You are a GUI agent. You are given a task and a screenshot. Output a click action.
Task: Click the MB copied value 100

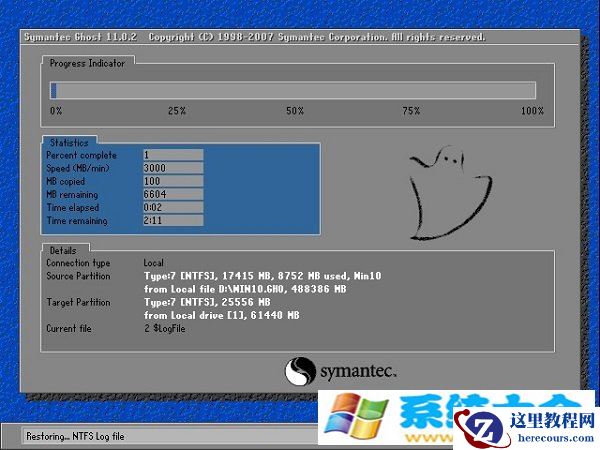point(173,181)
